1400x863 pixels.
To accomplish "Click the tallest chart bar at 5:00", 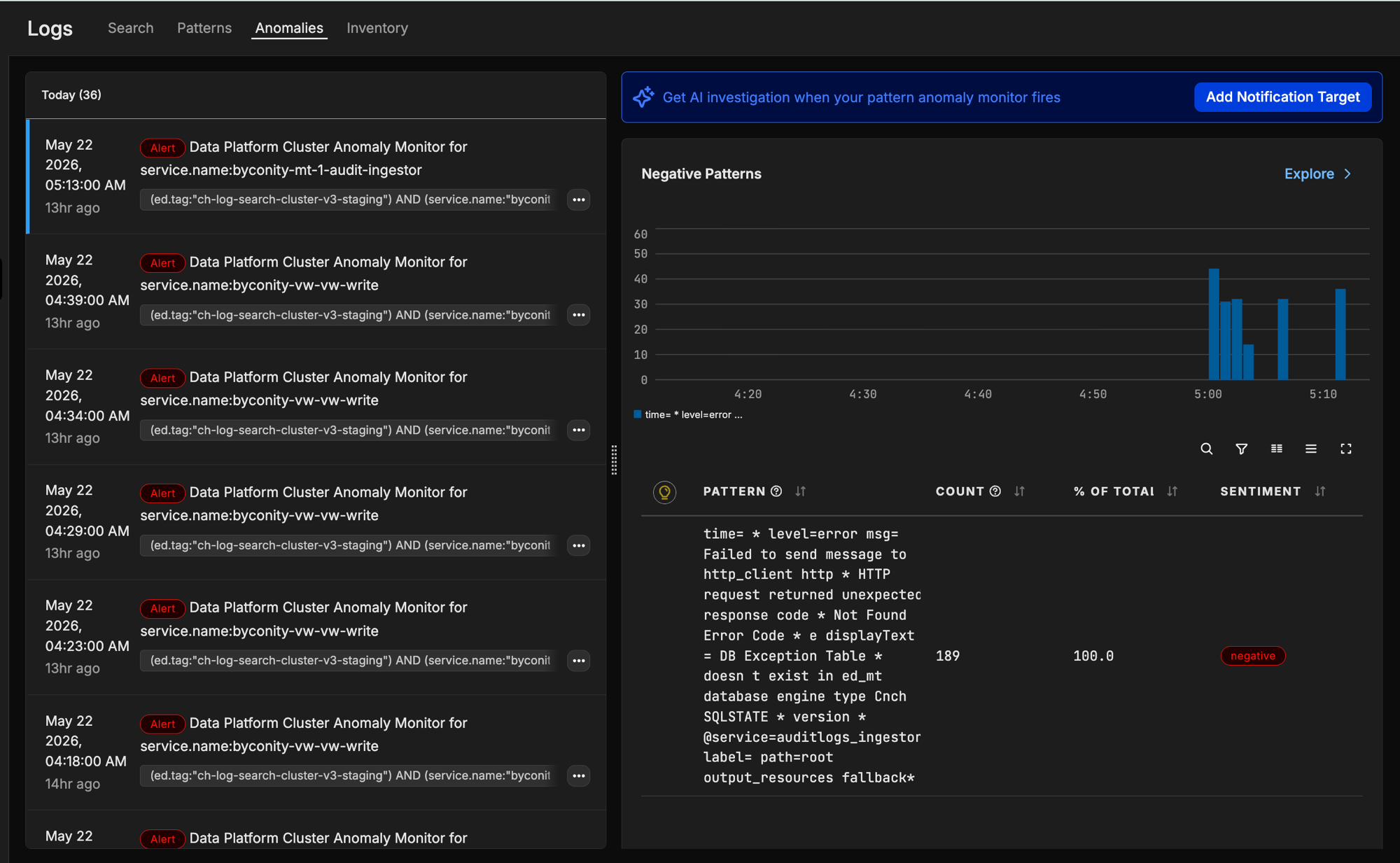I will tap(1213, 324).
